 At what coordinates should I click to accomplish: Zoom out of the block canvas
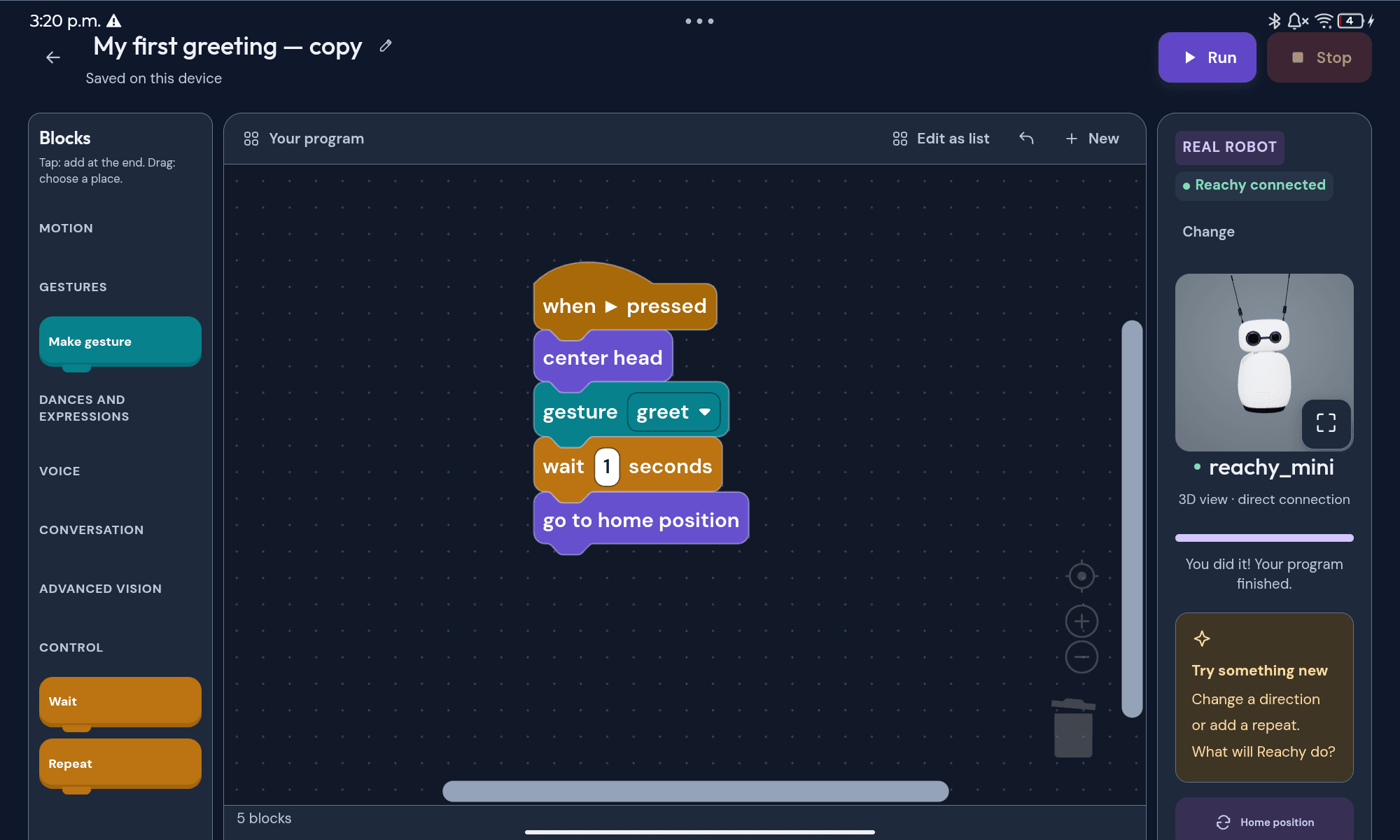[x=1081, y=657]
